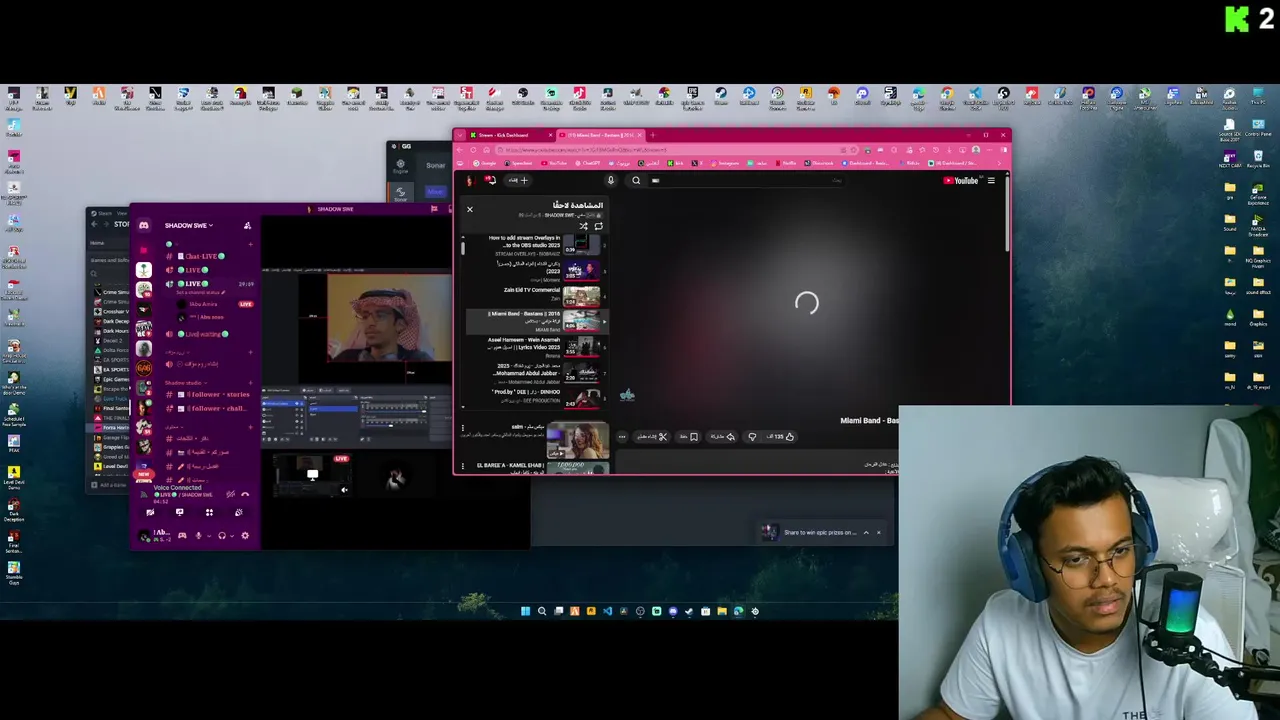1280x720 pixels.
Task: Open the YouTube account avatar menu
Action: pyautogui.click(x=470, y=181)
